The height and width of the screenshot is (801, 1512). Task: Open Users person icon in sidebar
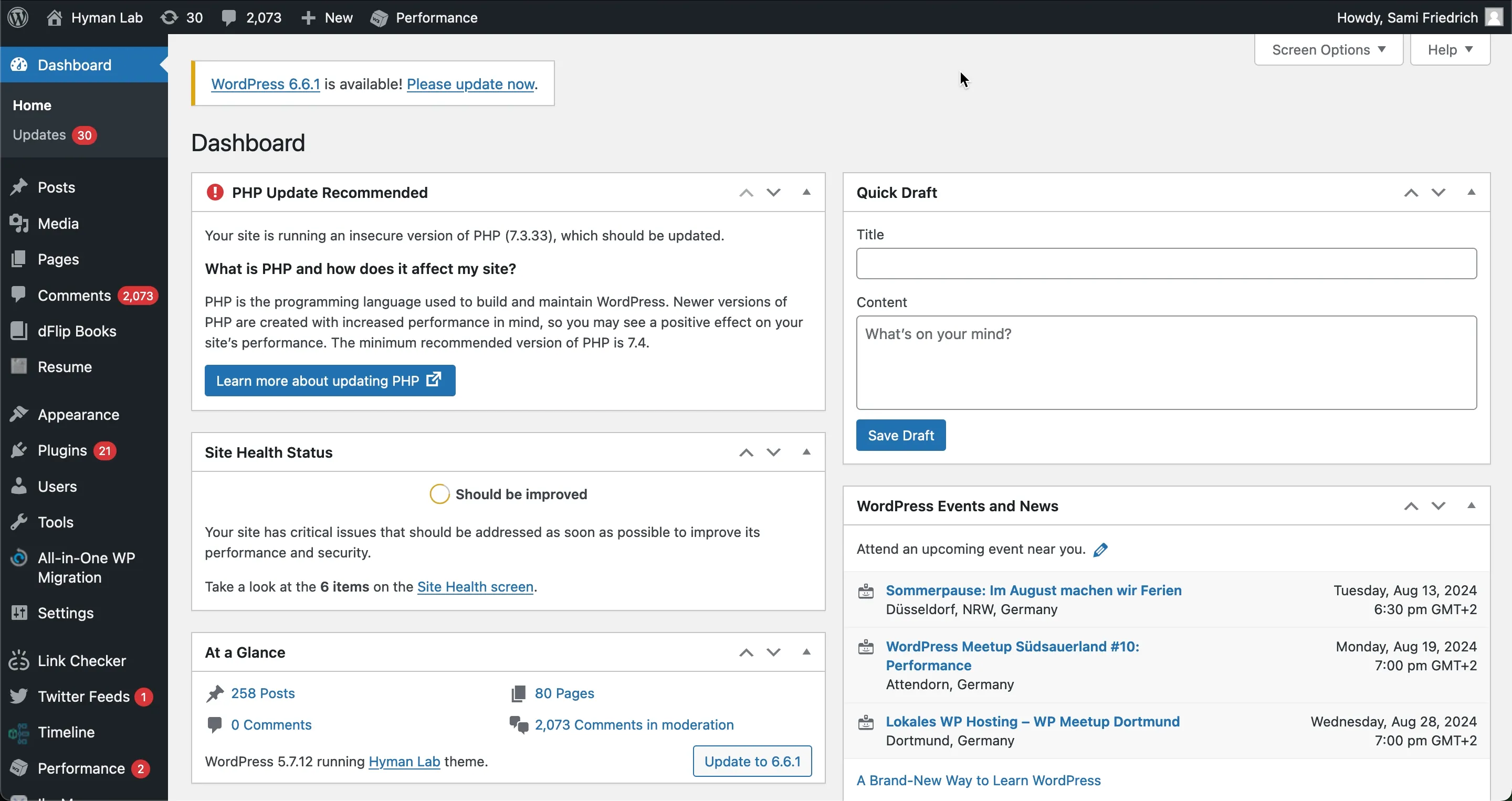pos(19,486)
